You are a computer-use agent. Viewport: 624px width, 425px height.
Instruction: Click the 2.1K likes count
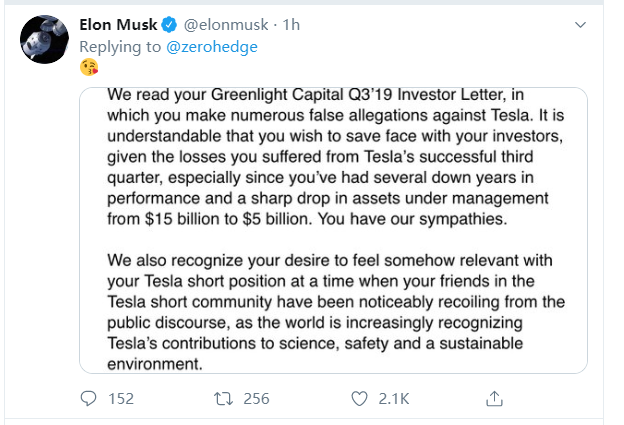coord(393,398)
